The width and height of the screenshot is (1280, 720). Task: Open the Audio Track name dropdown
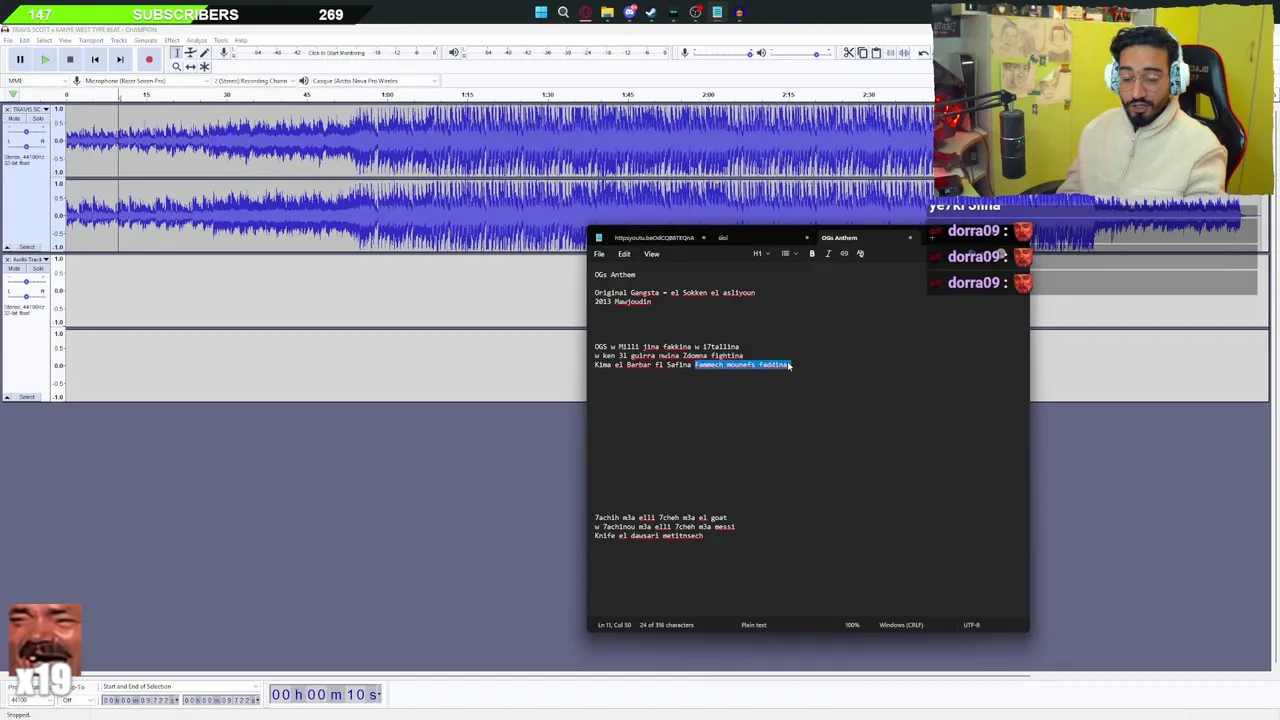click(31, 259)
